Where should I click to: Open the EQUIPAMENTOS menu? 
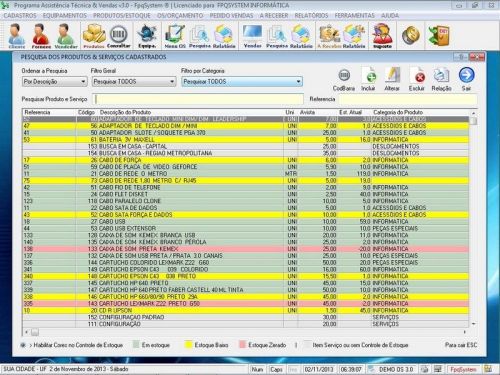65,16
